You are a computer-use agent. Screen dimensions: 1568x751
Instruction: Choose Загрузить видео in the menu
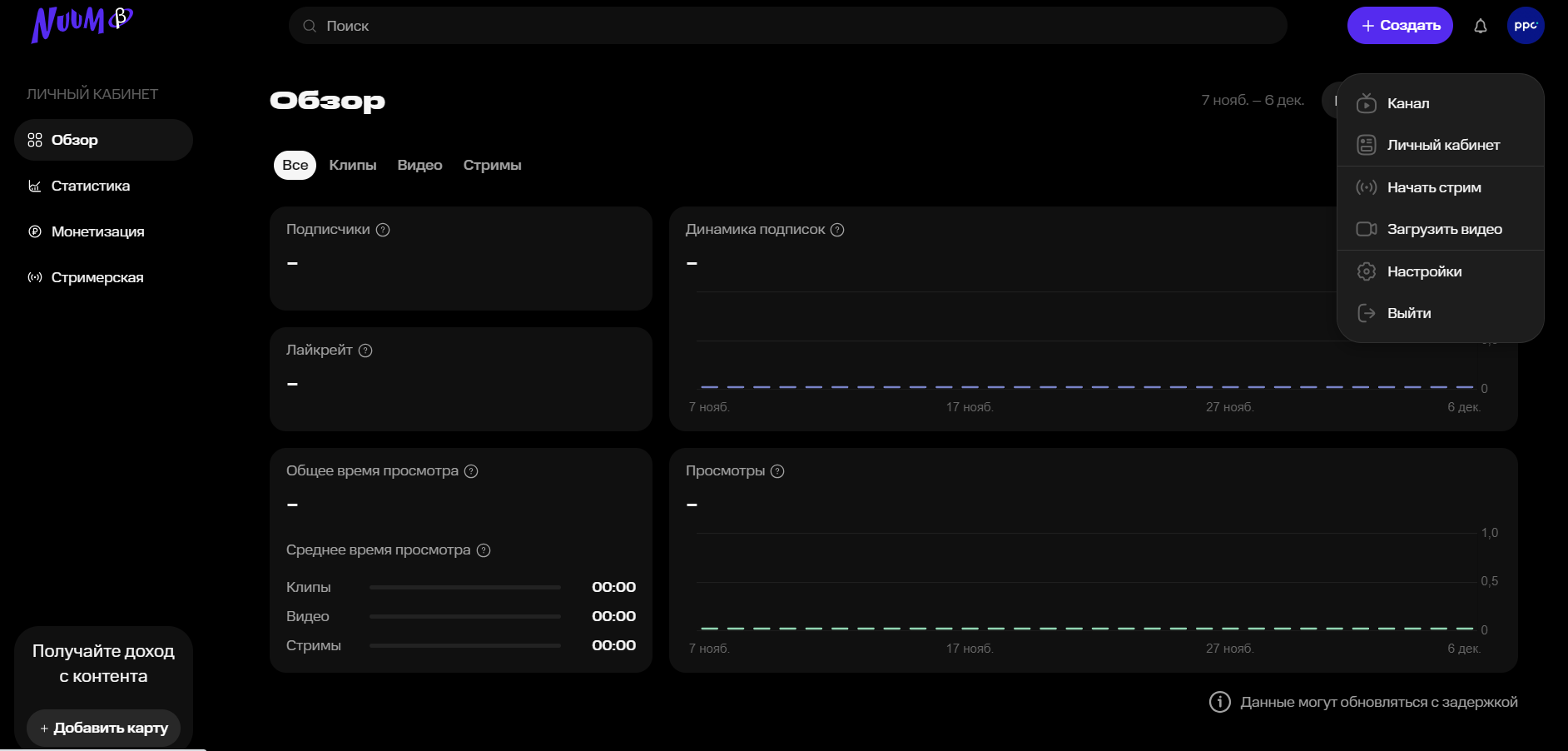point(1444,229)
